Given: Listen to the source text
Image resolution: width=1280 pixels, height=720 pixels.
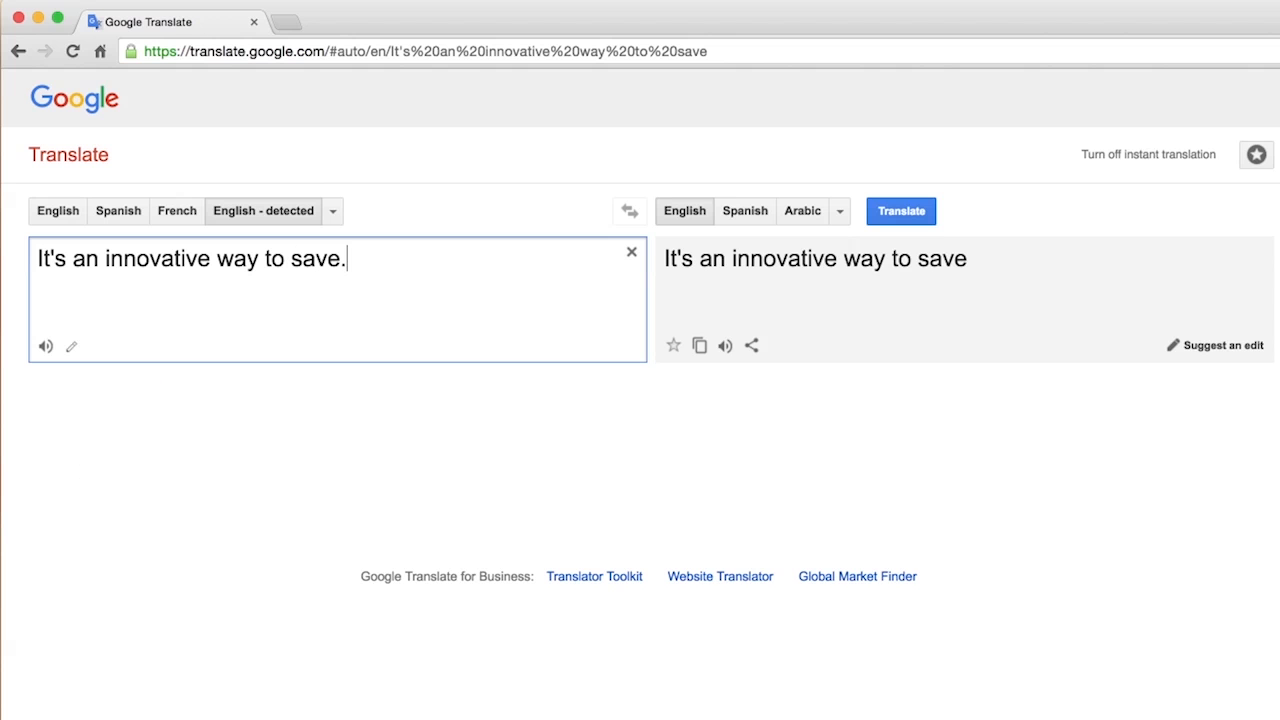Looking at the screenshot, I should 46,346.
